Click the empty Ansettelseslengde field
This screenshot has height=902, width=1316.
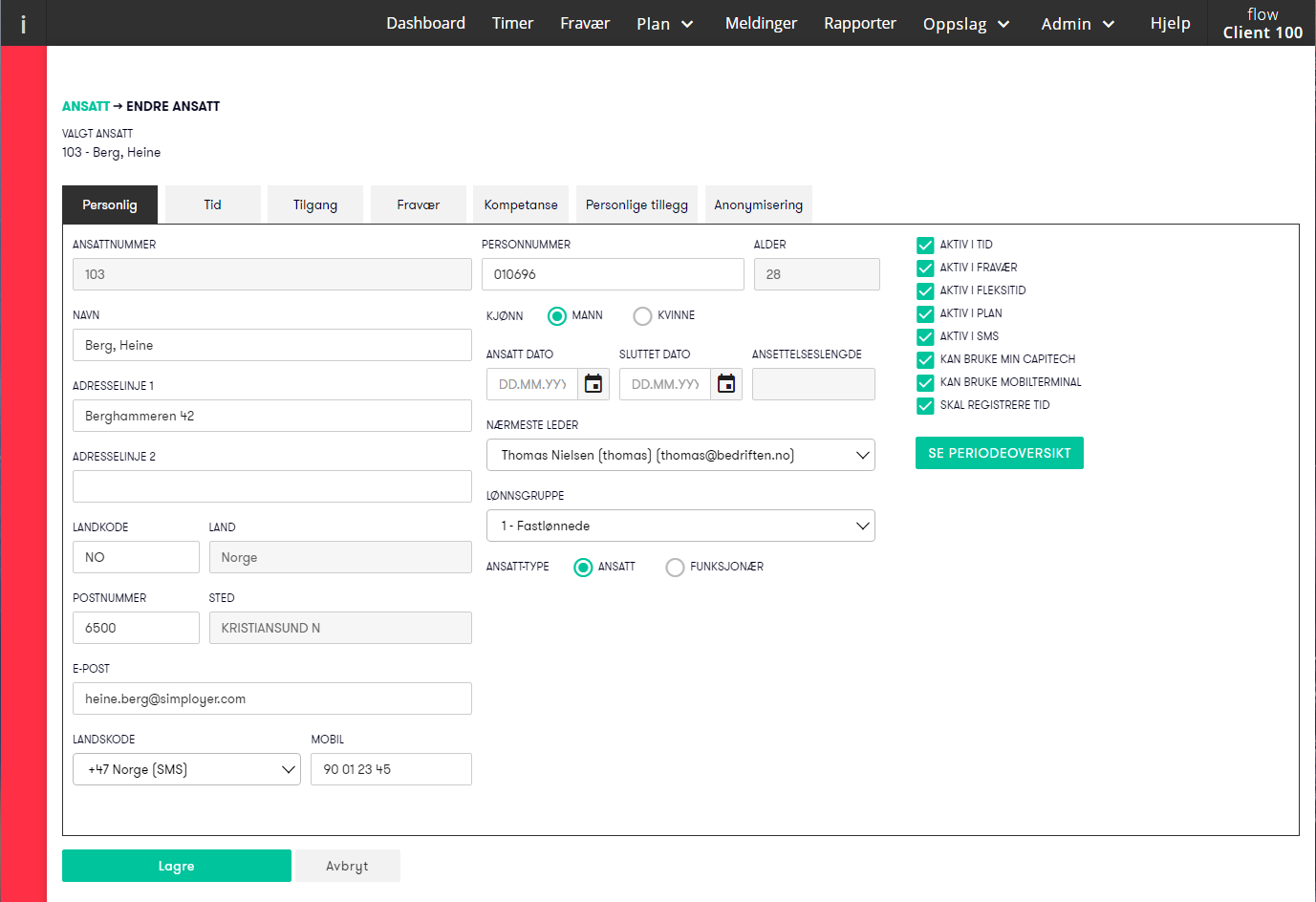coord(813,384)
